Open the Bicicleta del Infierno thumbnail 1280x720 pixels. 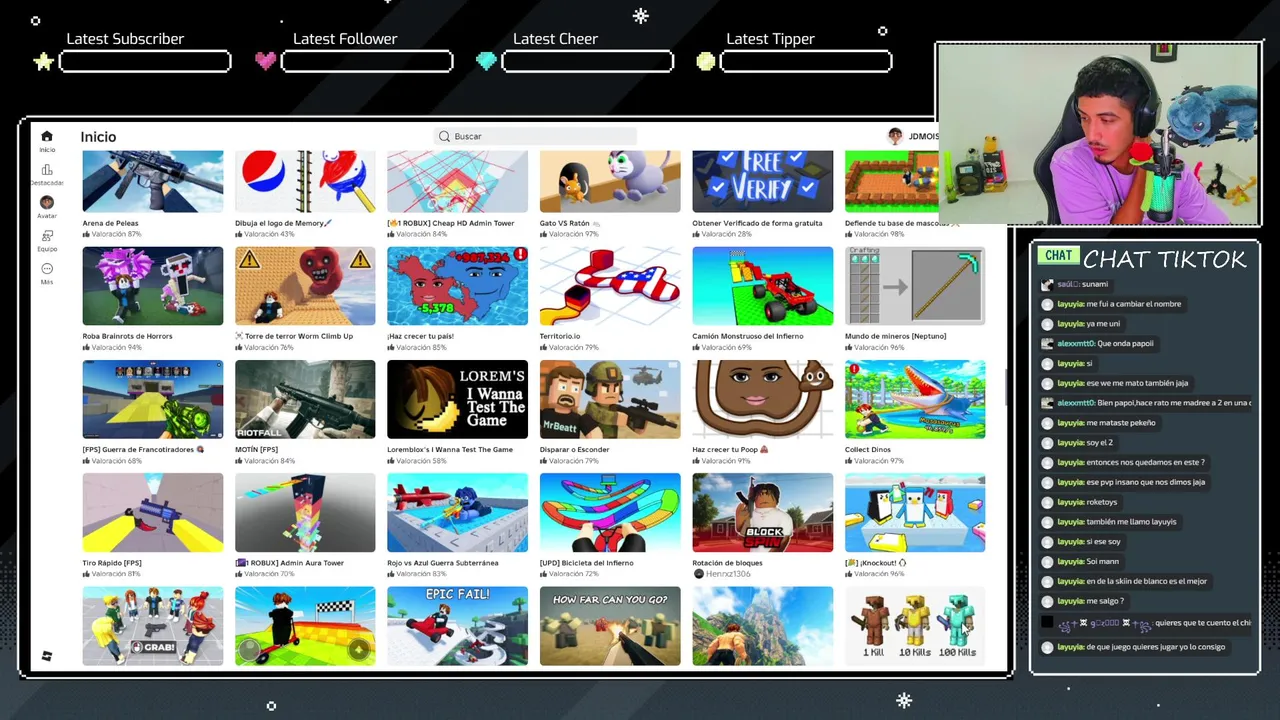coord(610,512)
